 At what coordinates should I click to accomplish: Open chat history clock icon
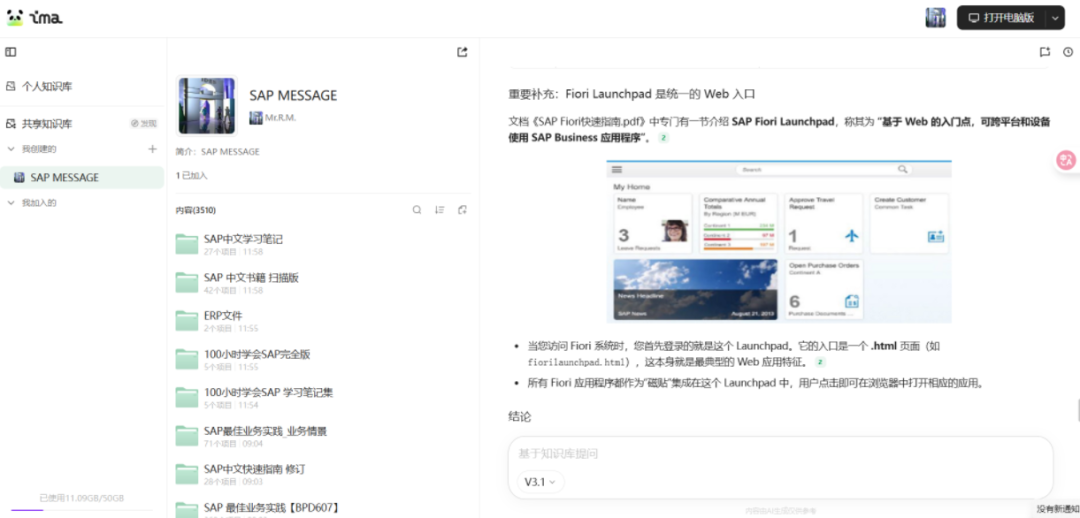[1068, 52]
